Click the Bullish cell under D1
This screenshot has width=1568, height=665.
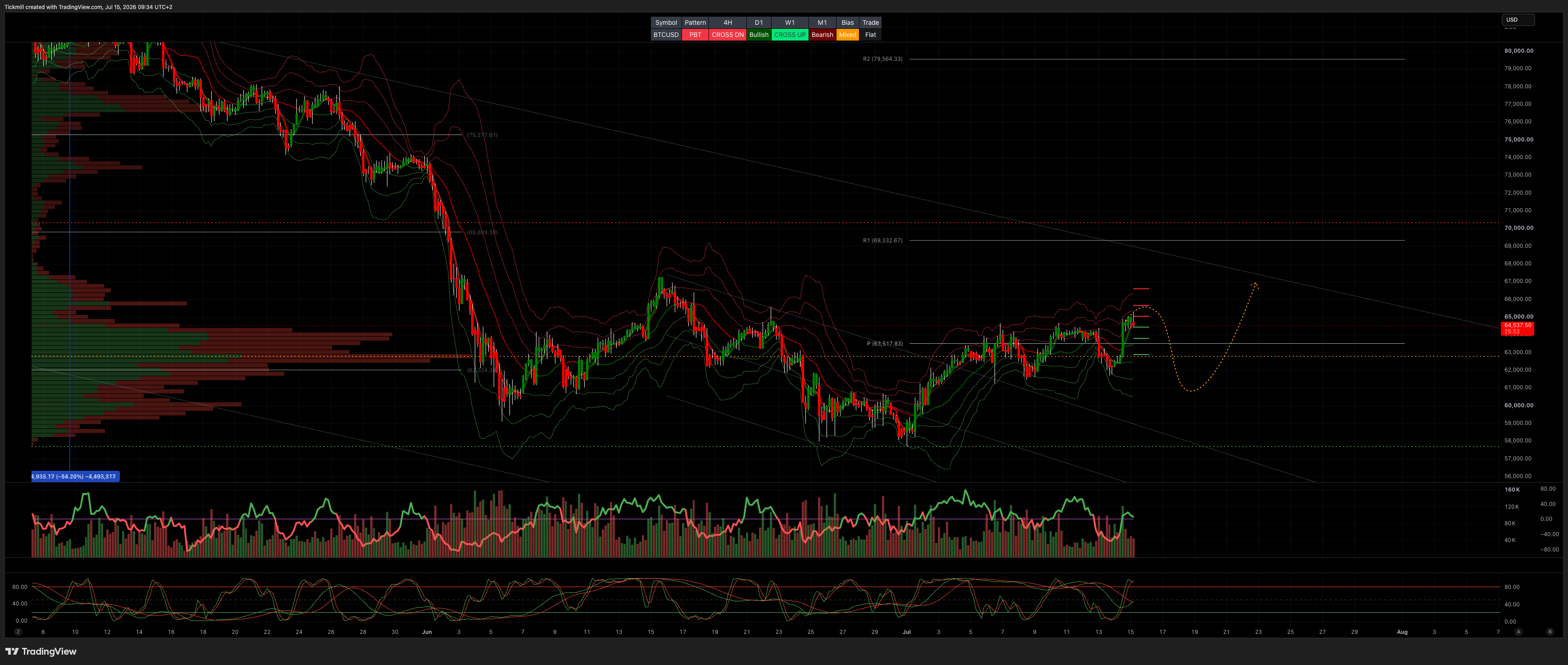(x=759, y=35)
